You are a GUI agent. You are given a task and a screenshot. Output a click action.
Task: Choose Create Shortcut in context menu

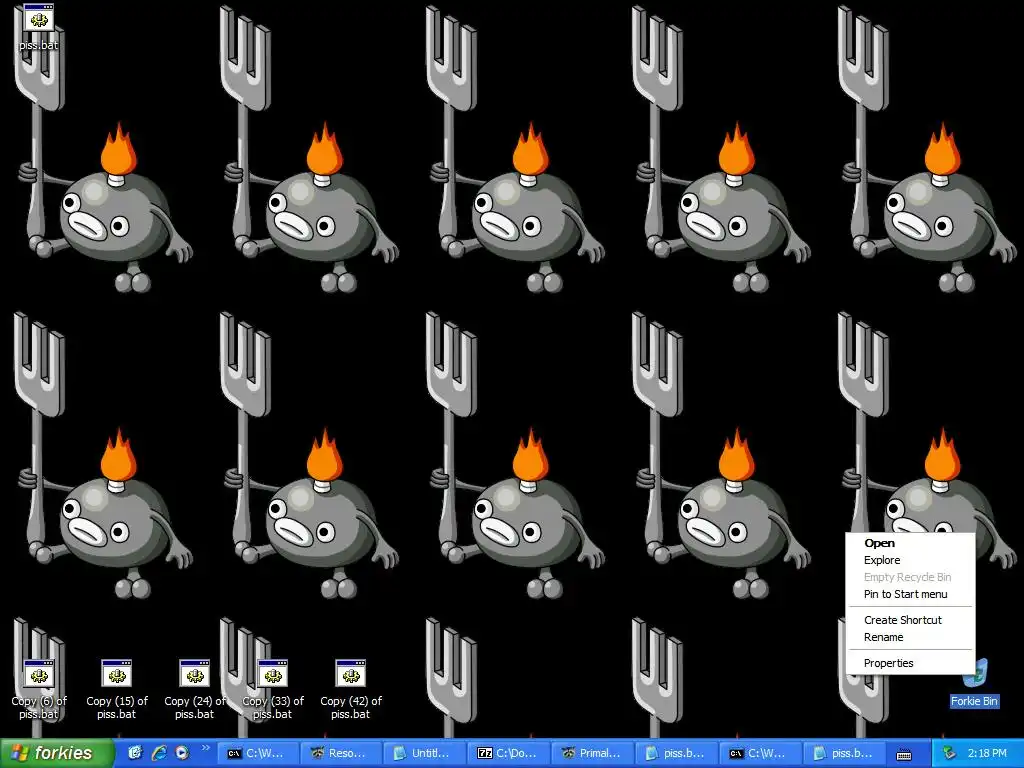[x=910, y=620]
